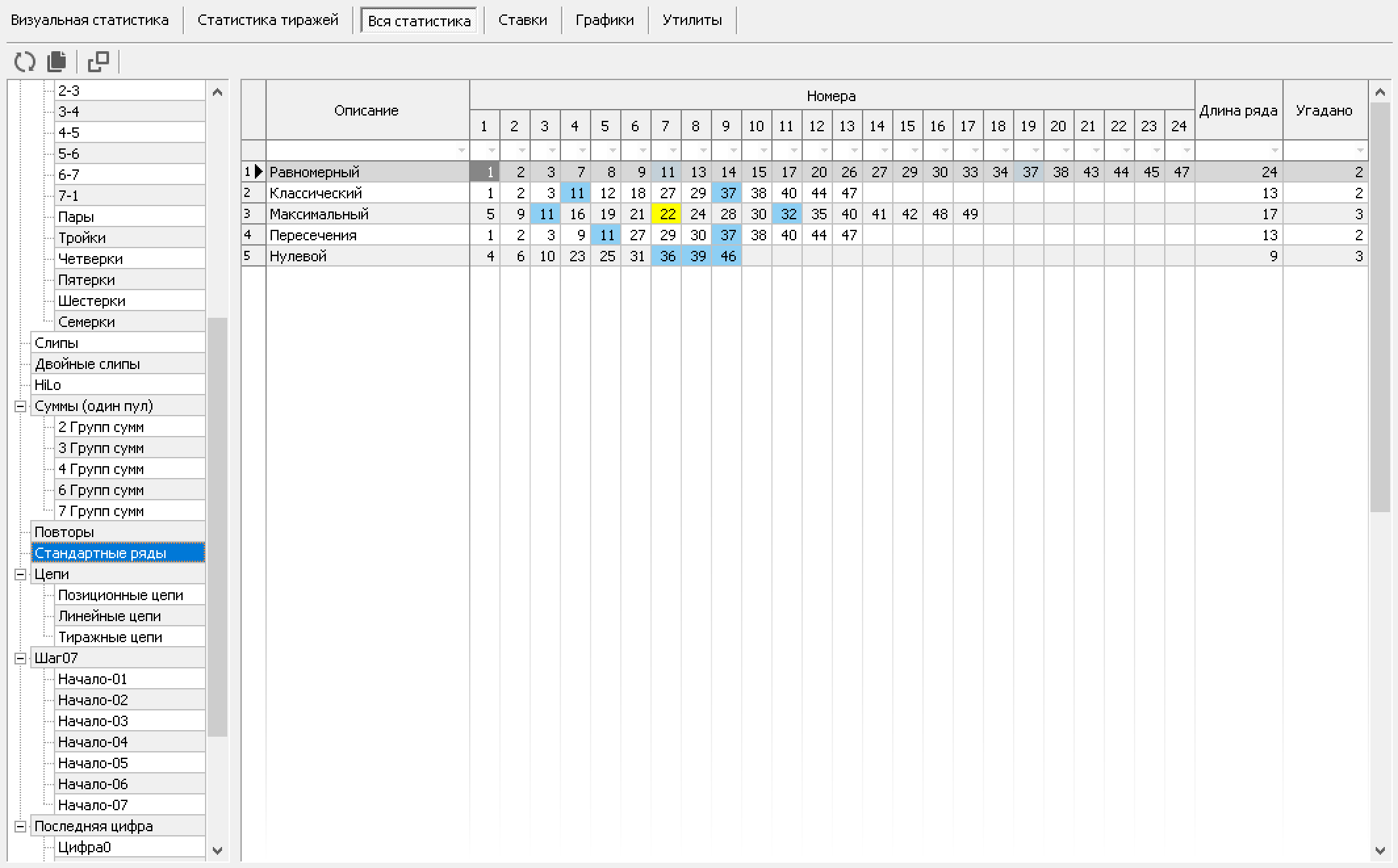Collapse the Шаг07 tree node
Image resolution: width=1398 pixels, height=868 pixels.
[x=20, y=659]
